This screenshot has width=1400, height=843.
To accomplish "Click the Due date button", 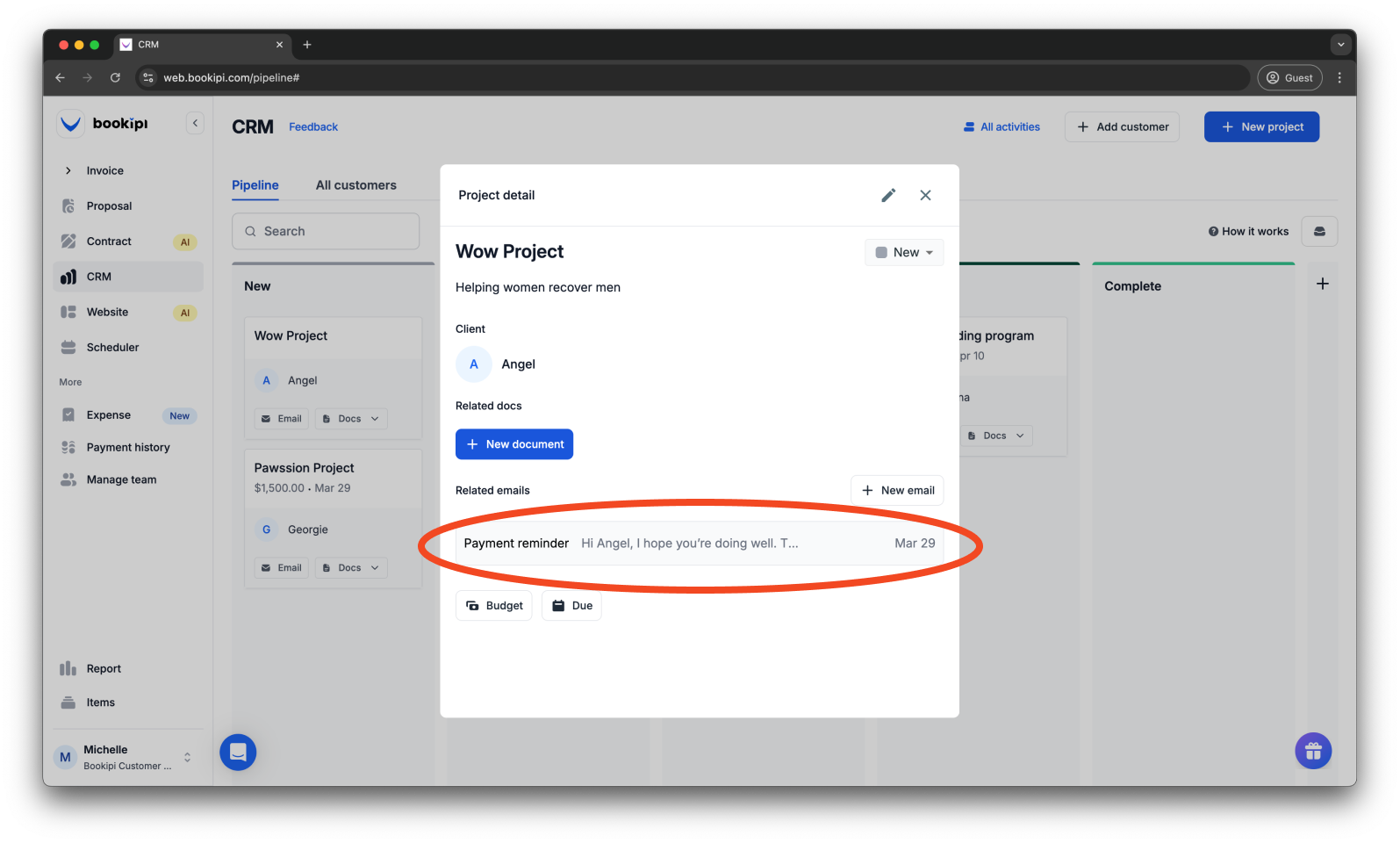I will pos(571,606).
